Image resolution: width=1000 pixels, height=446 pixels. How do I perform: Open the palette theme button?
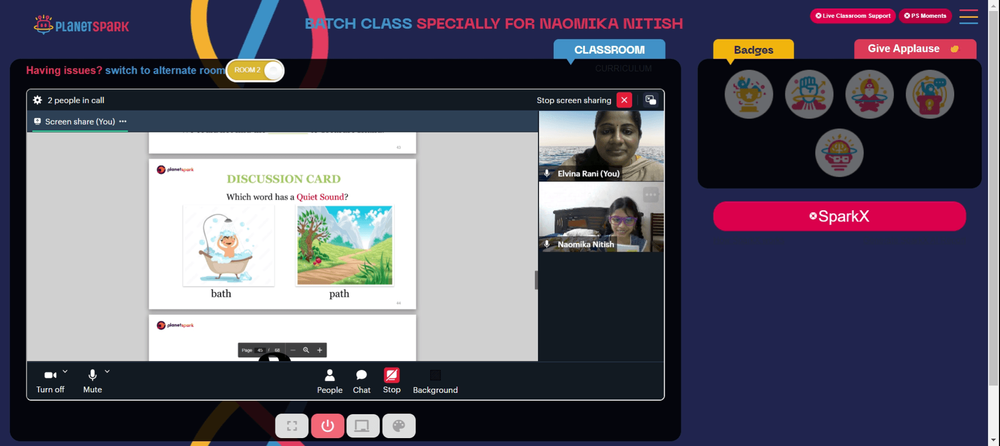(399, 426)
